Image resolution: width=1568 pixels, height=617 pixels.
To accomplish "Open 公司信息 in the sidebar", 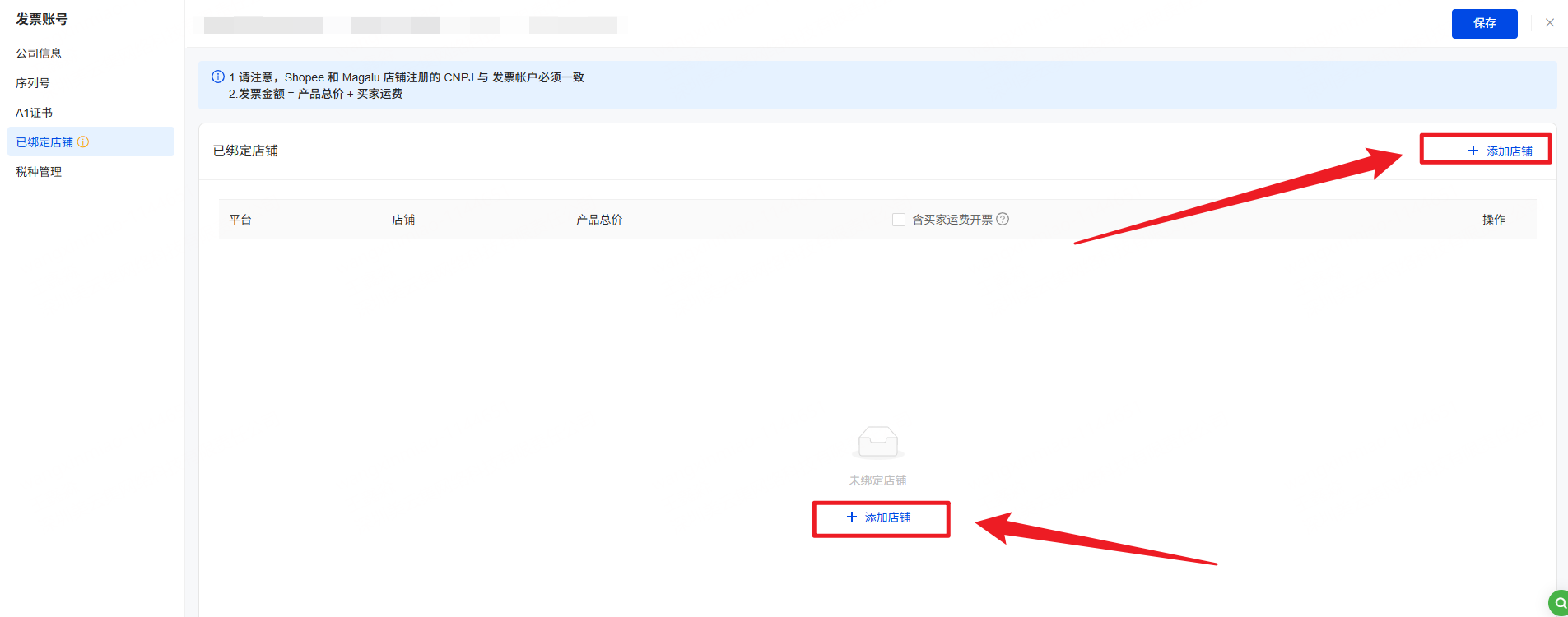I will click(x=39, y=53).
